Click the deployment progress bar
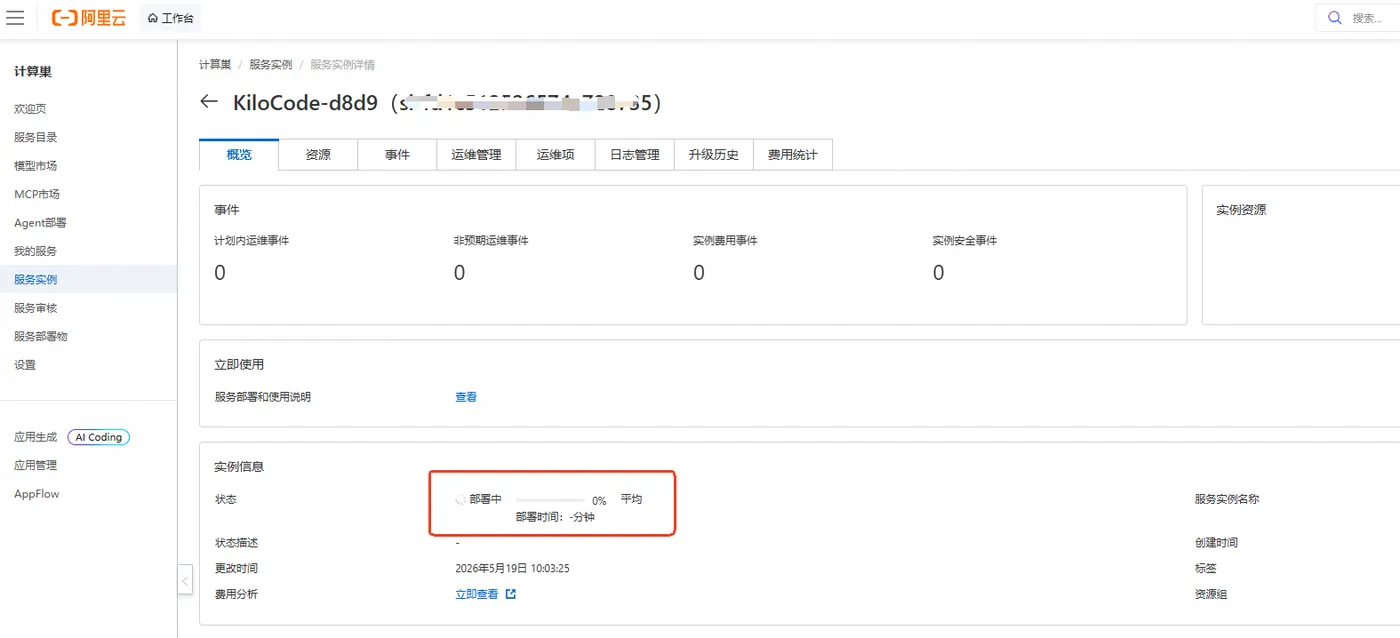1400x638 pixels. pos(550,500)
